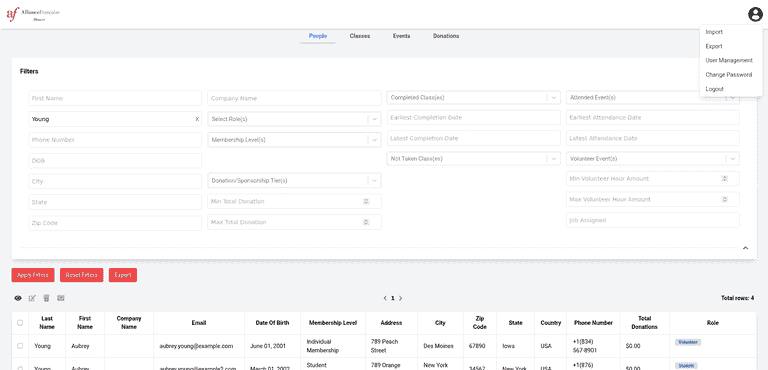
Task: Adjust the Min Volunteer Hour Amount stepper
Action: pos(724,179)
